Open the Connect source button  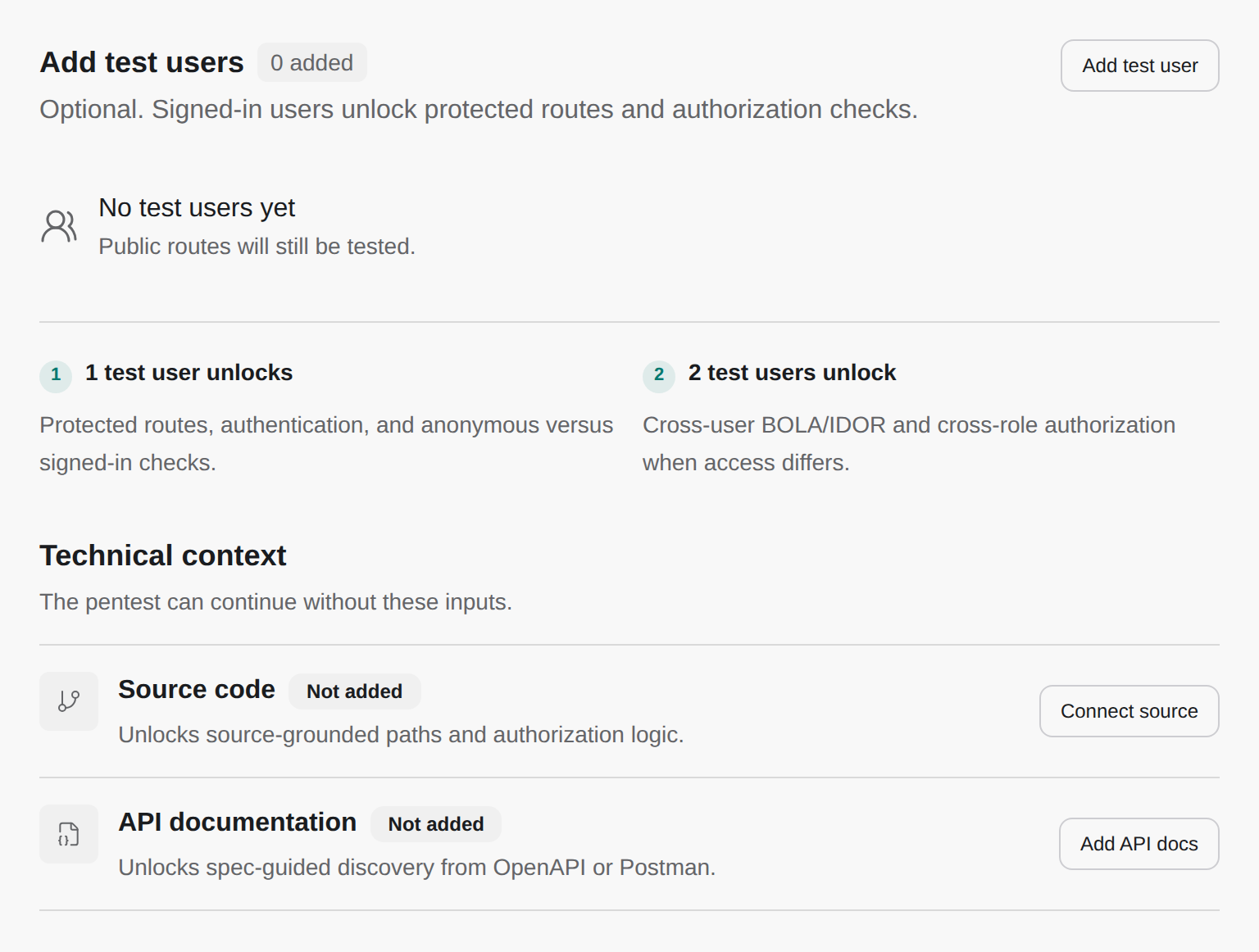pyautogui.click(x=1129, y=711)
